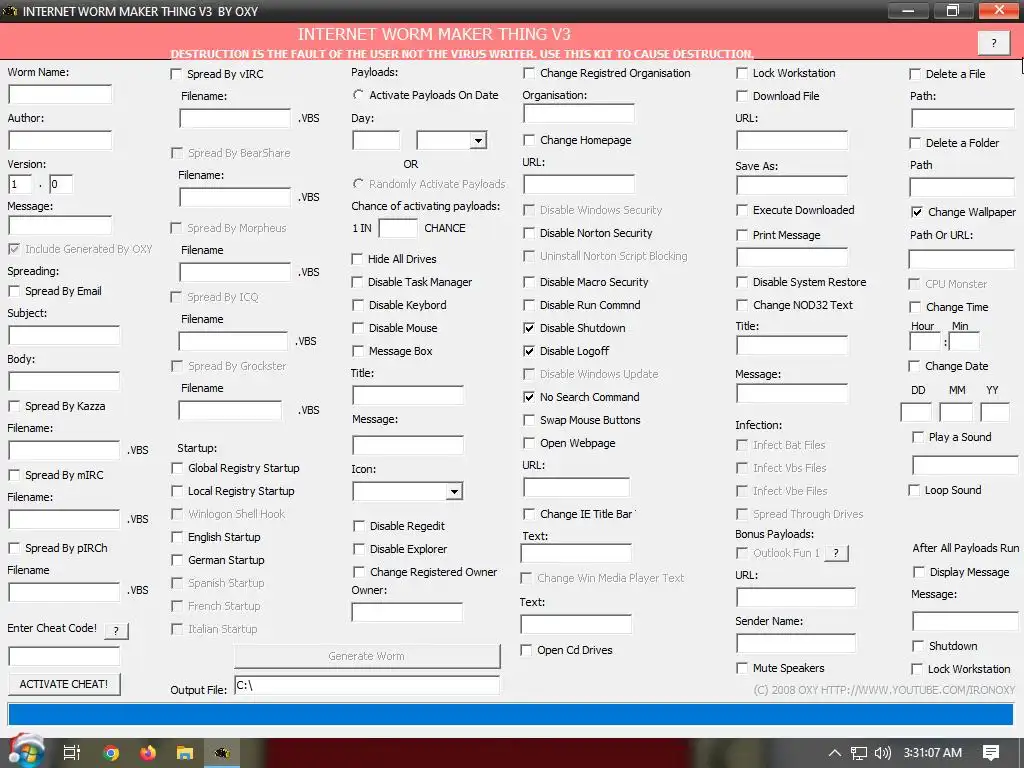Click the Organisation text field
The height and width of the screenshot is (768, 1024).
(x=579, y=114)
